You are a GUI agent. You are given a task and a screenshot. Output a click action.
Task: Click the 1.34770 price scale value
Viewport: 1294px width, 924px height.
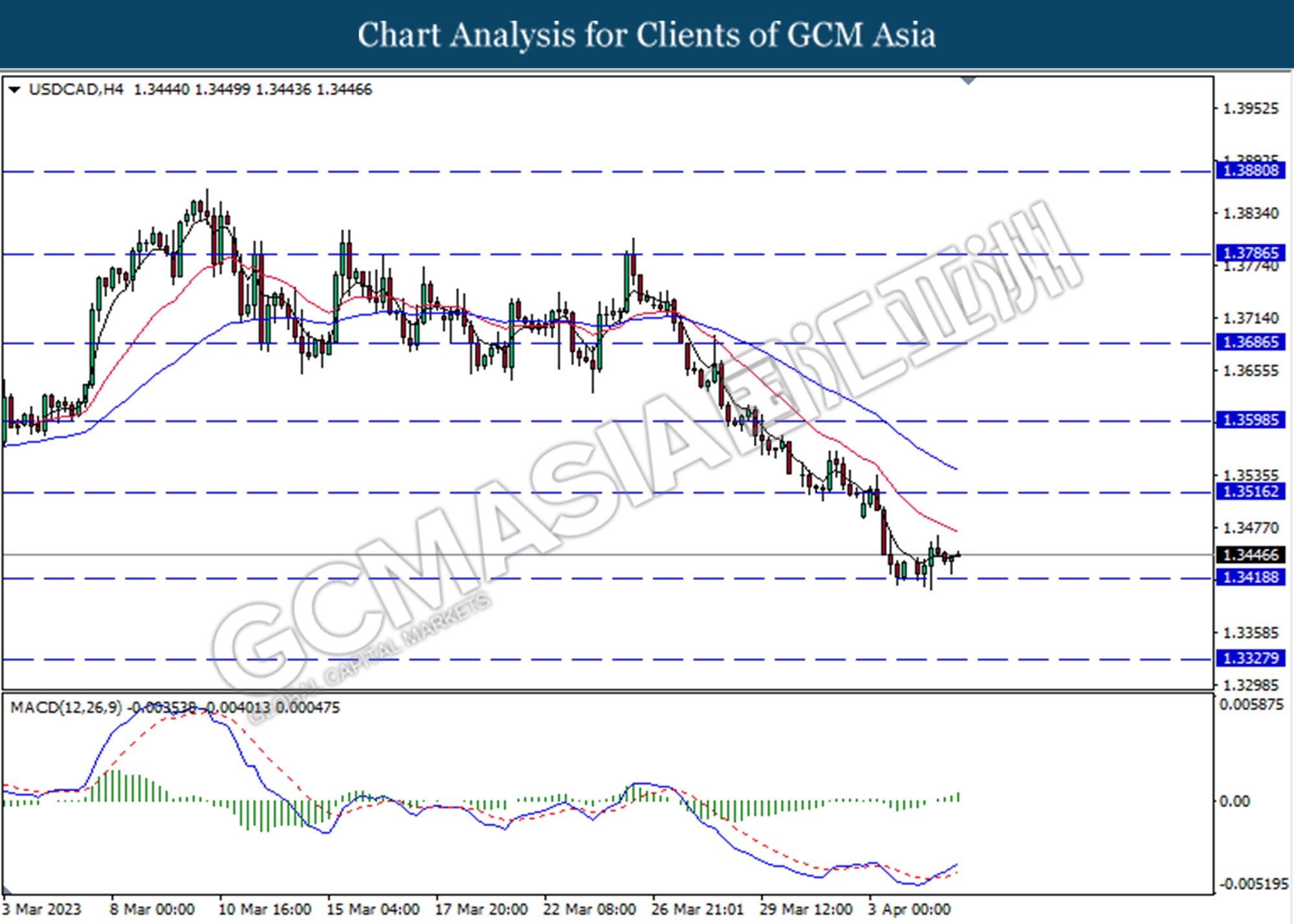[1251, 528]
